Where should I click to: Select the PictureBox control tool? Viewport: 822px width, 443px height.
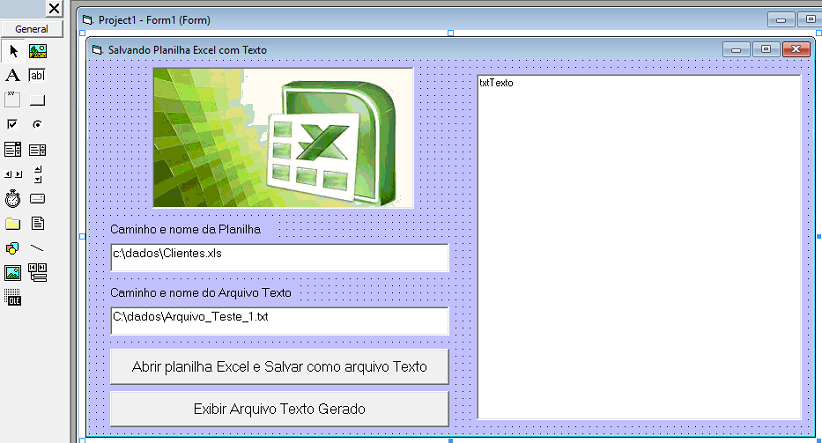[38, 51]
